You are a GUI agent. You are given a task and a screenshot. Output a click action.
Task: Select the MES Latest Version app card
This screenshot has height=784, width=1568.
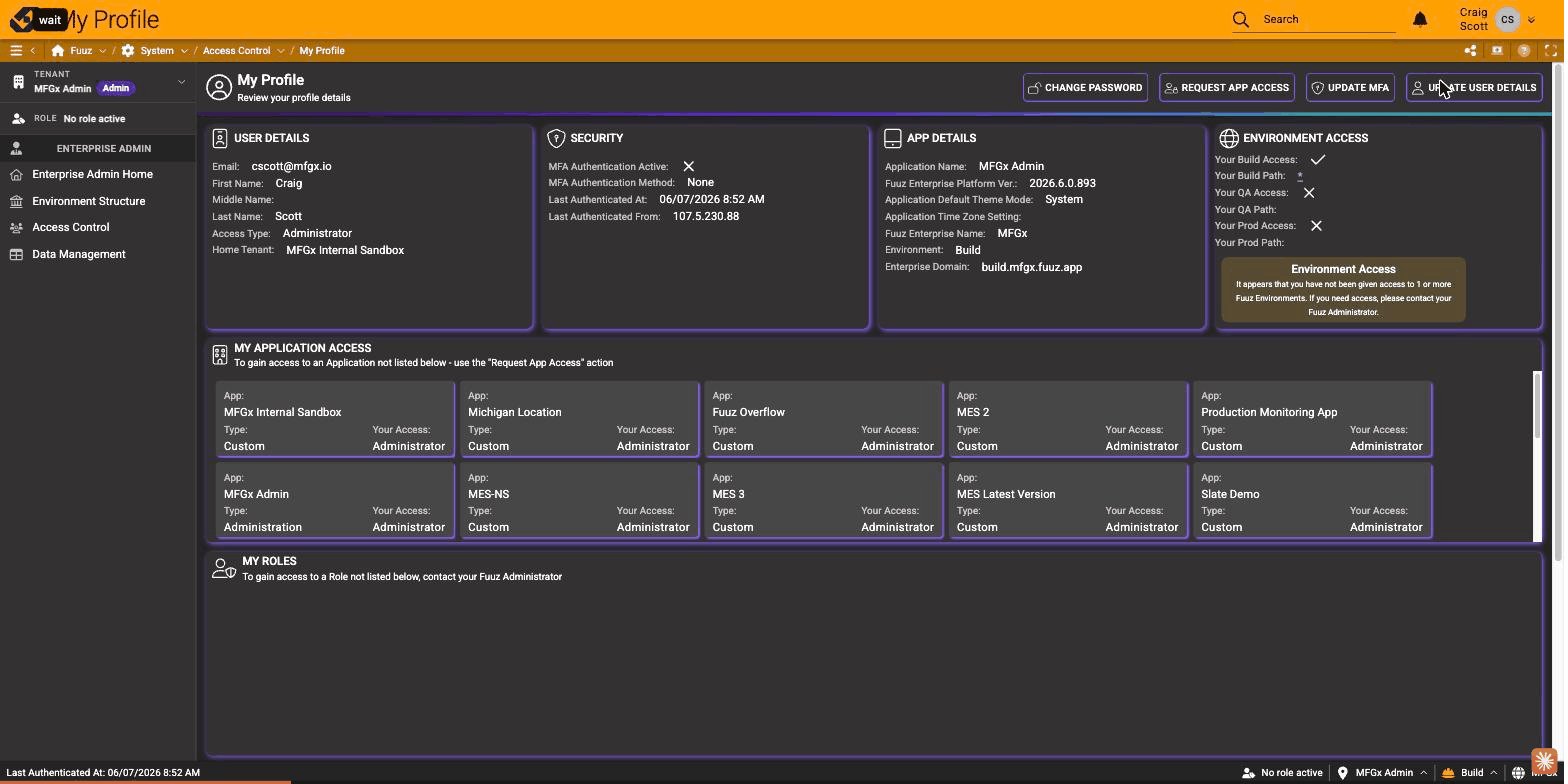tap(1068, 500)
